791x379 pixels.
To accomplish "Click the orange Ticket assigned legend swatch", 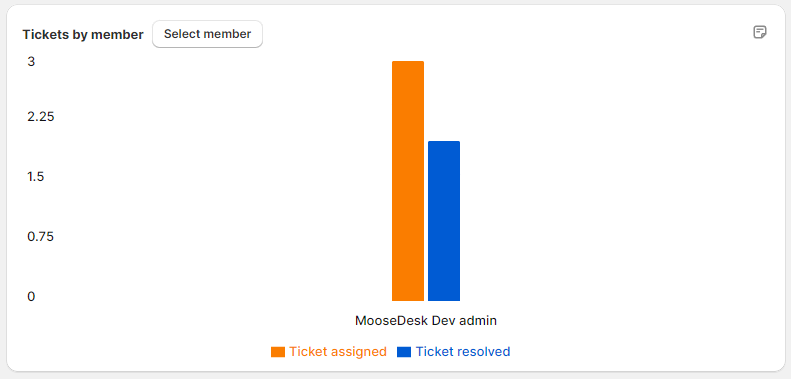I will pyautogui.click(x=278, y=352).
